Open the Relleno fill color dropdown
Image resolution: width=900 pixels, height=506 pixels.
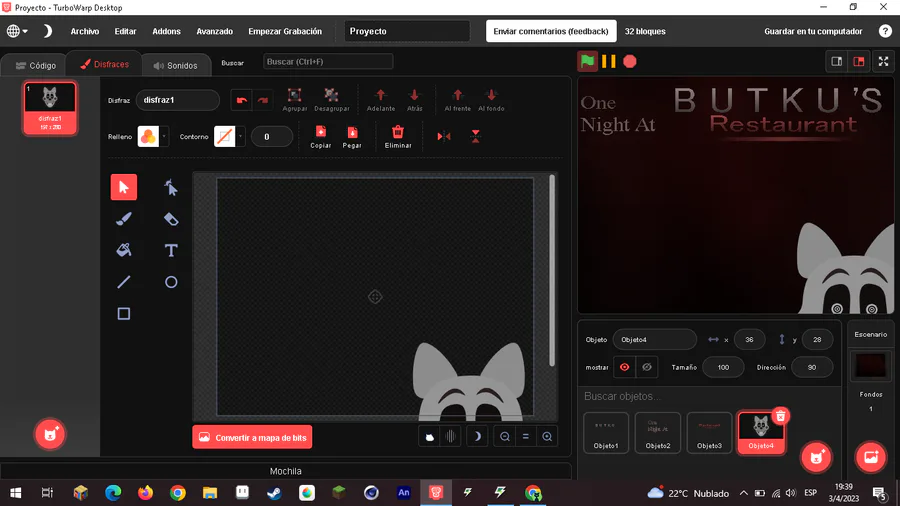[164, 137]
